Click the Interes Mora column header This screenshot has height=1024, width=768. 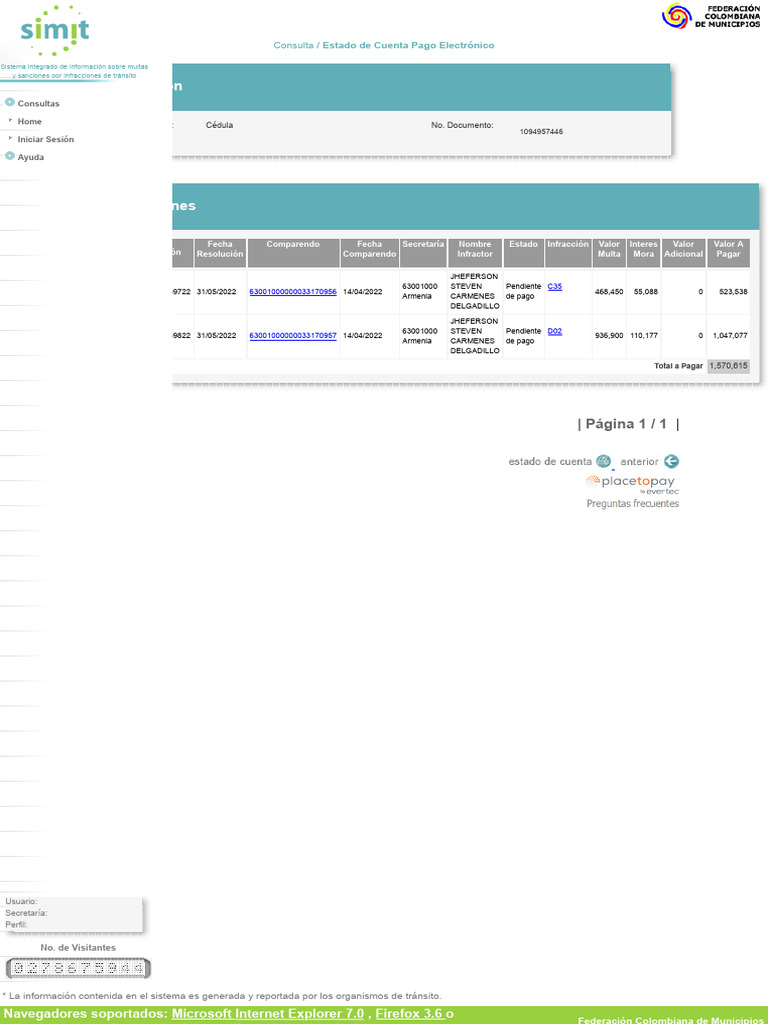[643, 253]
